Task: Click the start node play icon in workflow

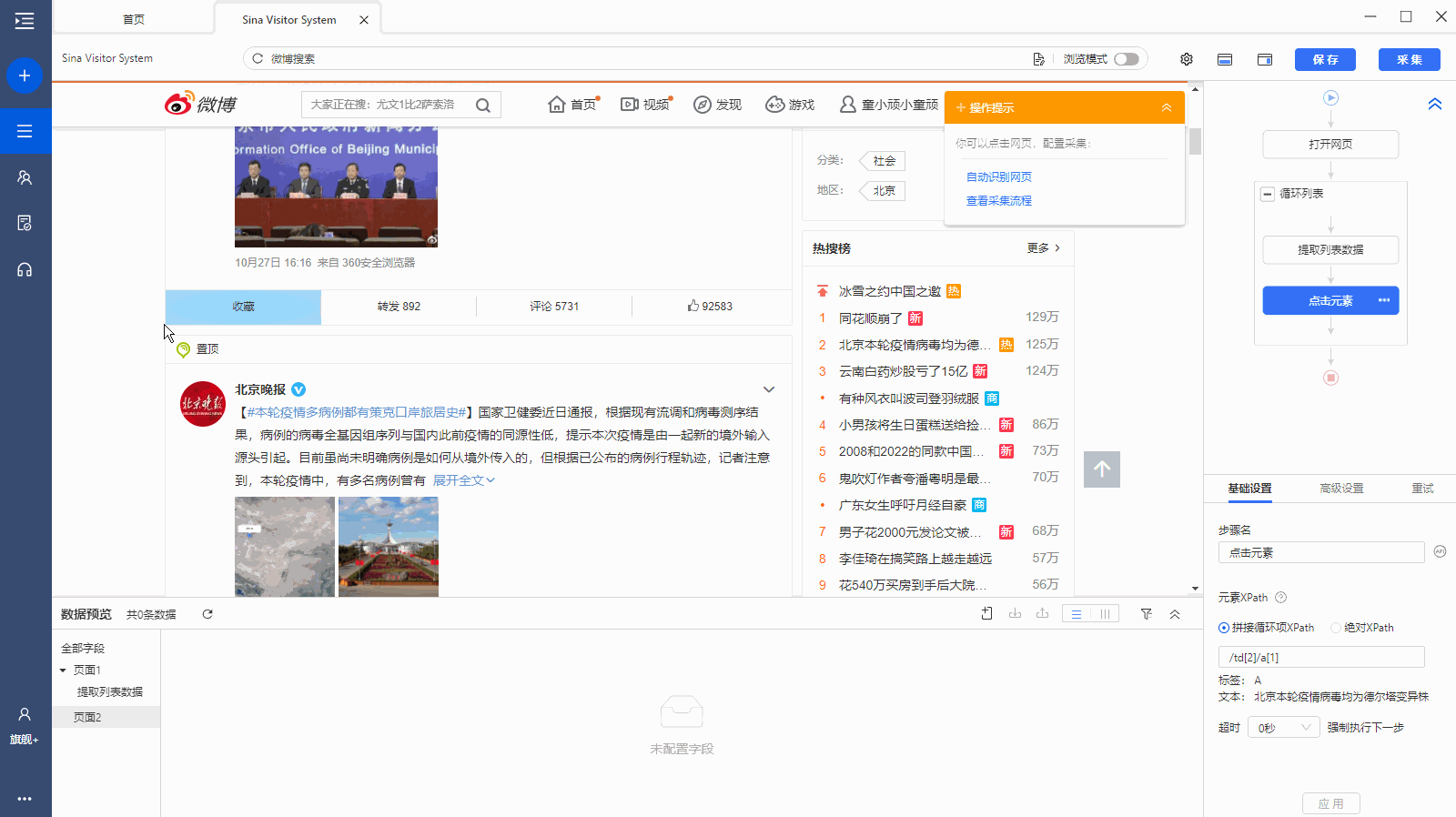Action: [x=1330, y=98]
